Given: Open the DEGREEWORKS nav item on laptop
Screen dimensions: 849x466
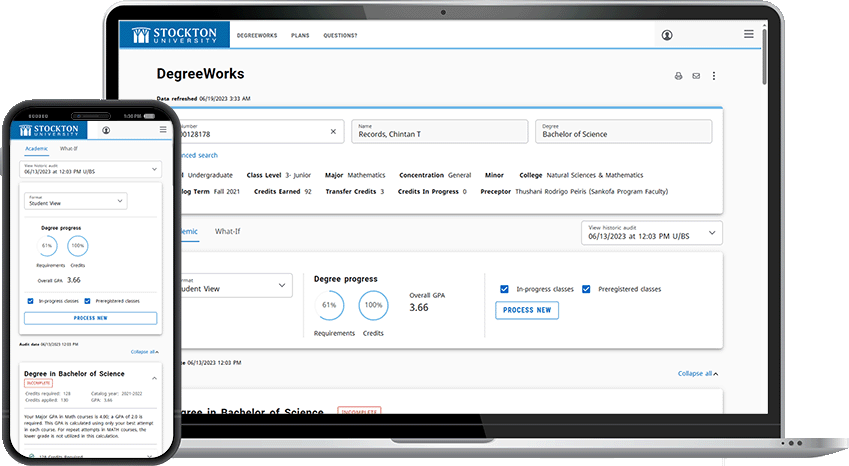Looking at the screenshot, I should [x=257, y=35].
